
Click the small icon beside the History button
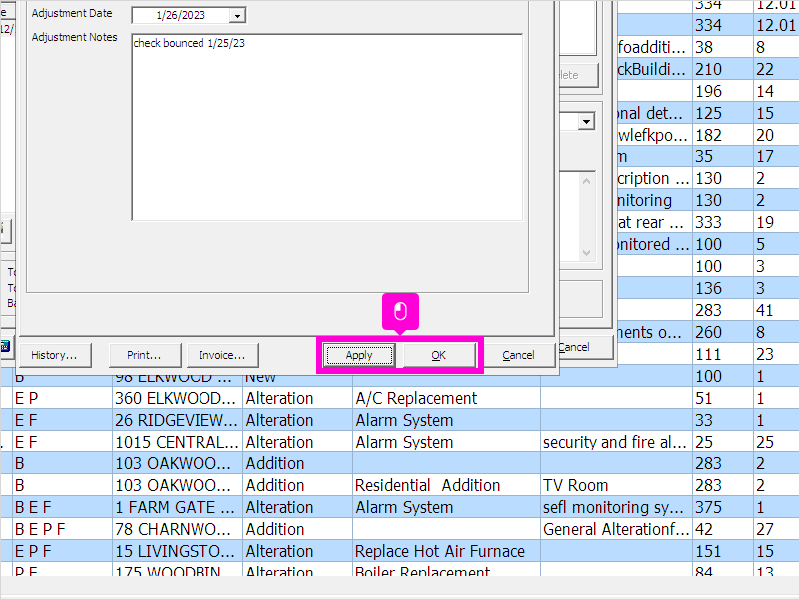pos(5,347)
